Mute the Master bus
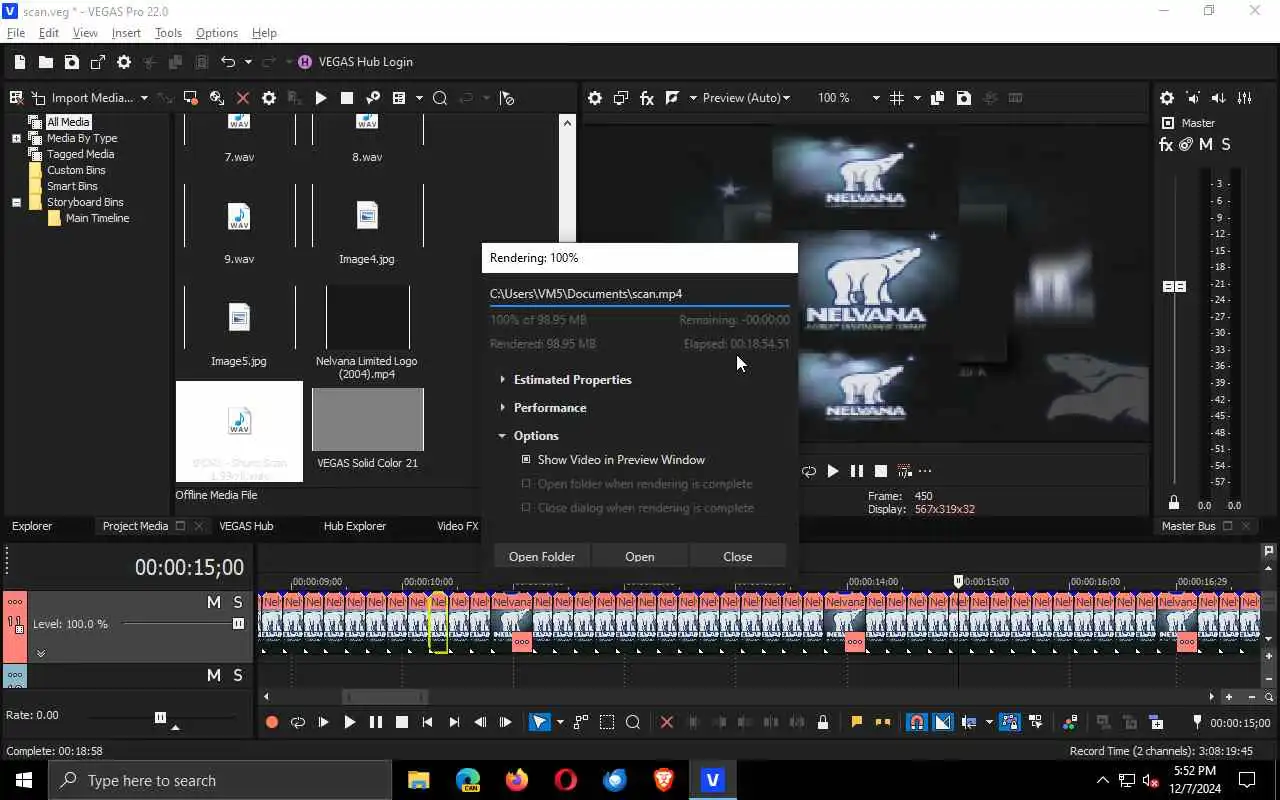Screen dimensions: 1280x800 tap(1206, 144)
